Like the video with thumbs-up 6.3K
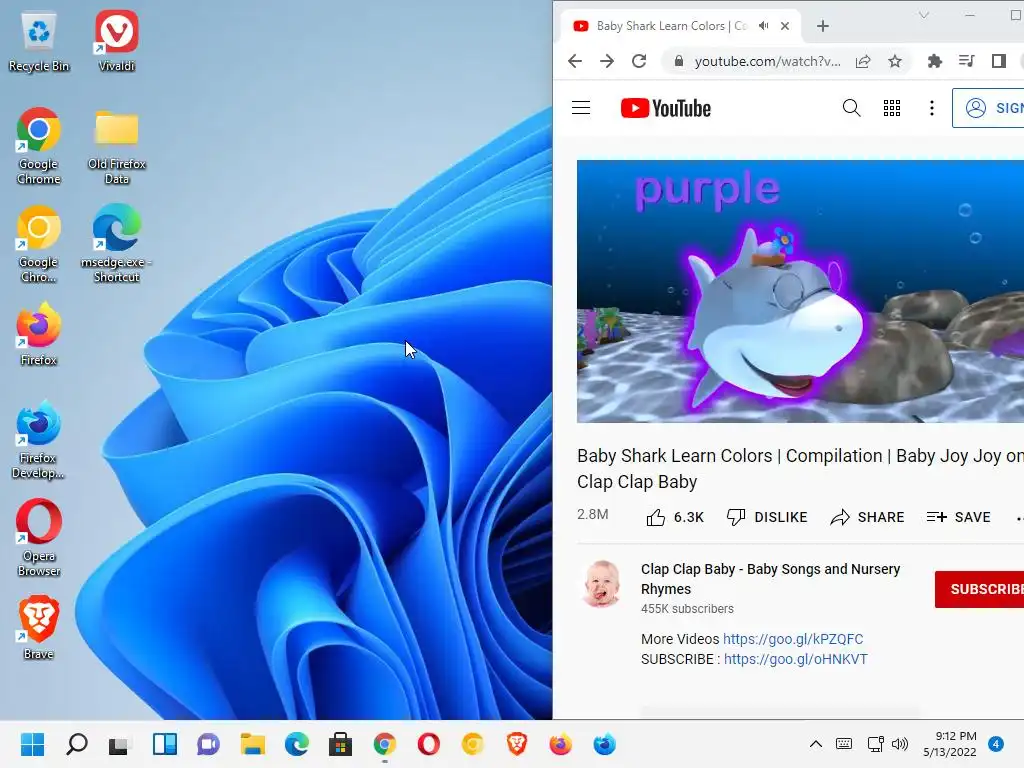 pos(675,517)
